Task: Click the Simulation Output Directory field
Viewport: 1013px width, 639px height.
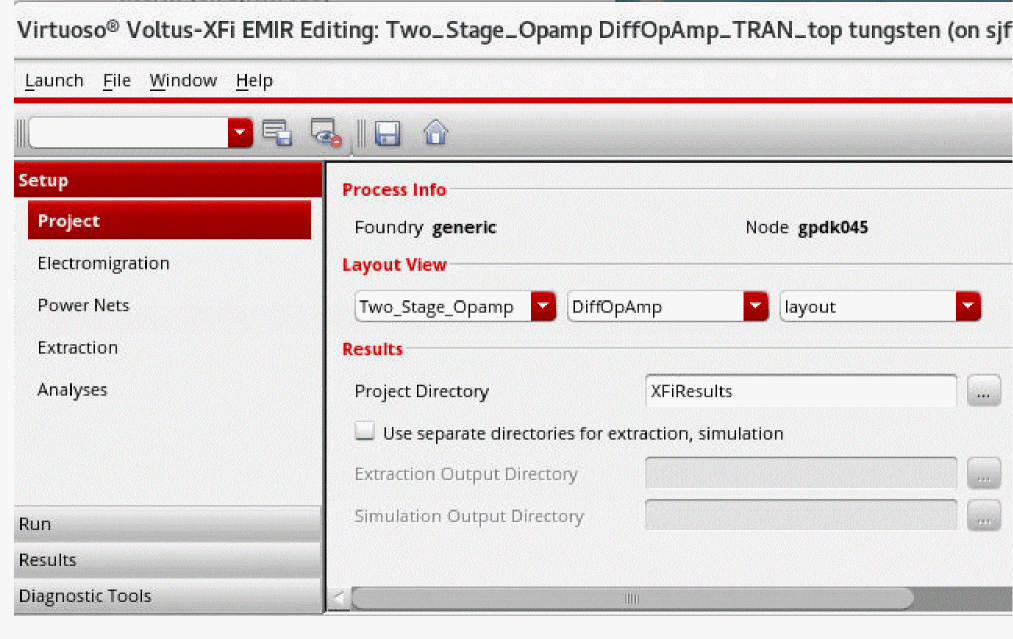Action: click(800, 515)
